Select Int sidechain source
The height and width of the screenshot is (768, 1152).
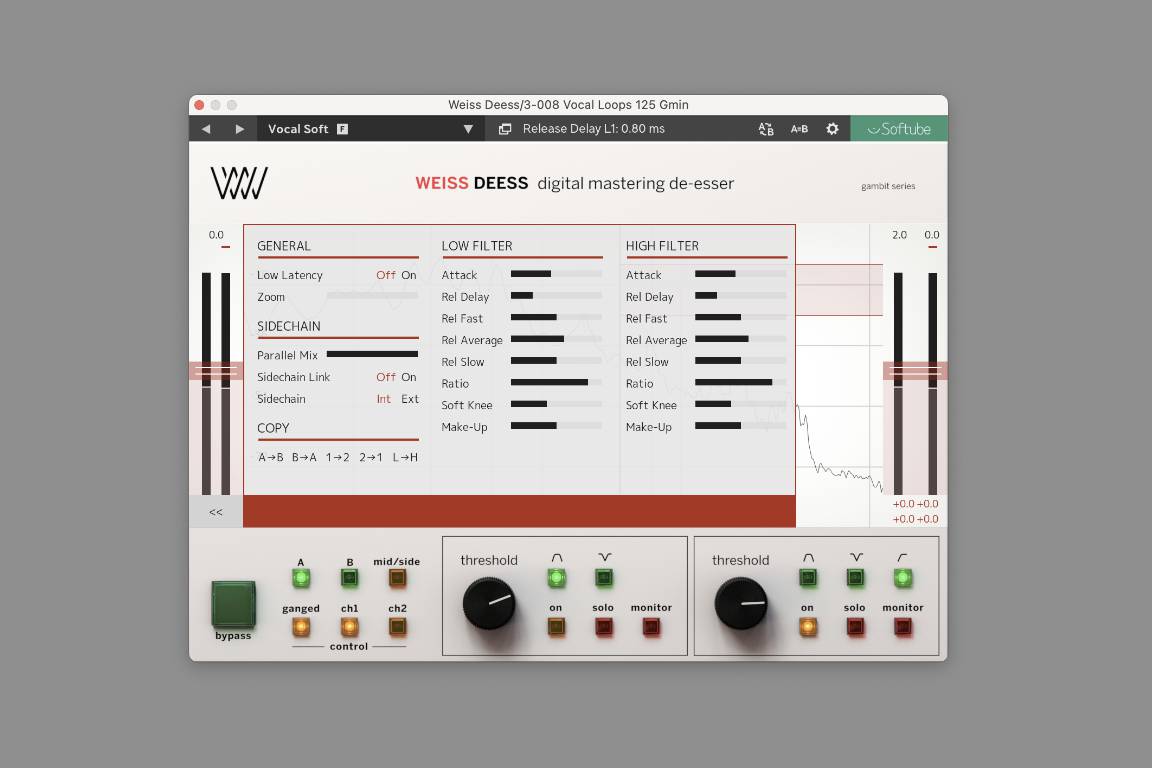pyautogui.click(x=384, y=399)
